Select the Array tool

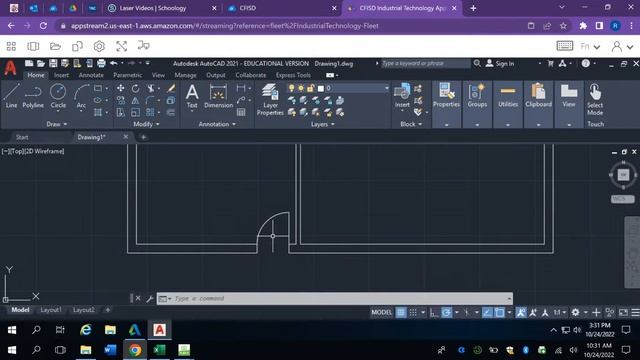pos(150,112)
